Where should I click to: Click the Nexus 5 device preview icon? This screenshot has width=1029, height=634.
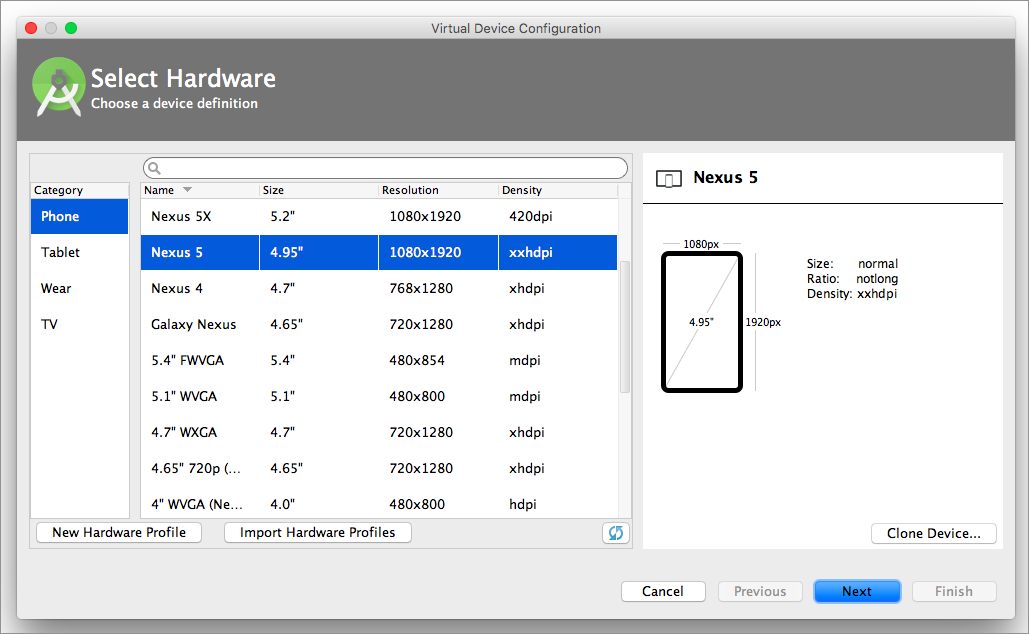click(x=668, y=178)
